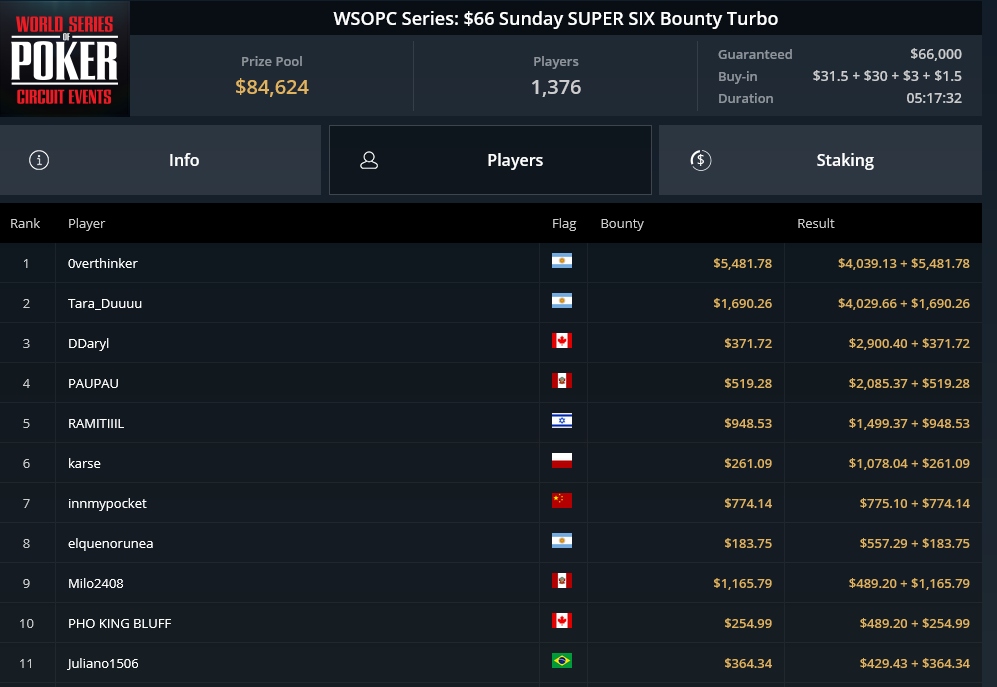The height and width of the screenshot is (687, 997).
Task: Click Canada flag for PHO KING BLUFF
Action: [x=562, y=621]
